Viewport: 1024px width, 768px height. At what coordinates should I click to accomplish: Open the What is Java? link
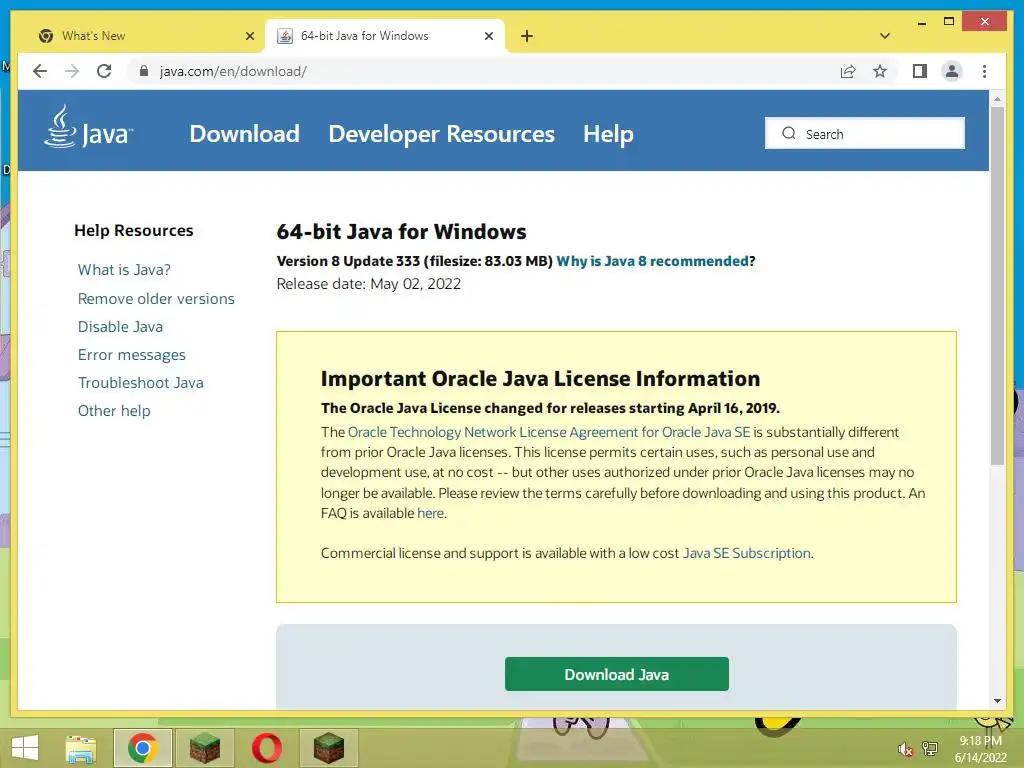click(x=124, y=270)
